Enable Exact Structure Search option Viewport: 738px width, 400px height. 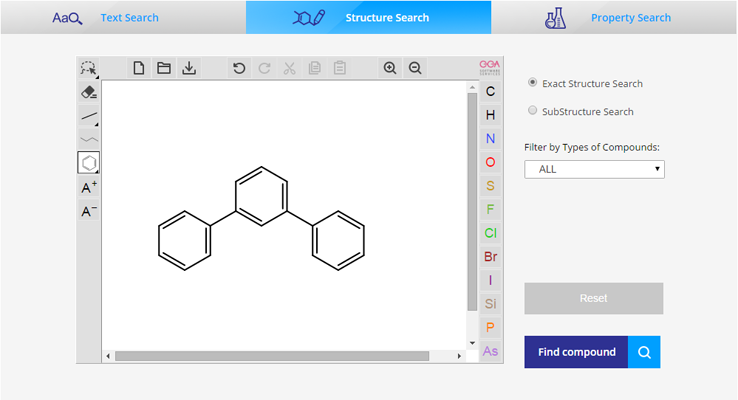(532, 82)
